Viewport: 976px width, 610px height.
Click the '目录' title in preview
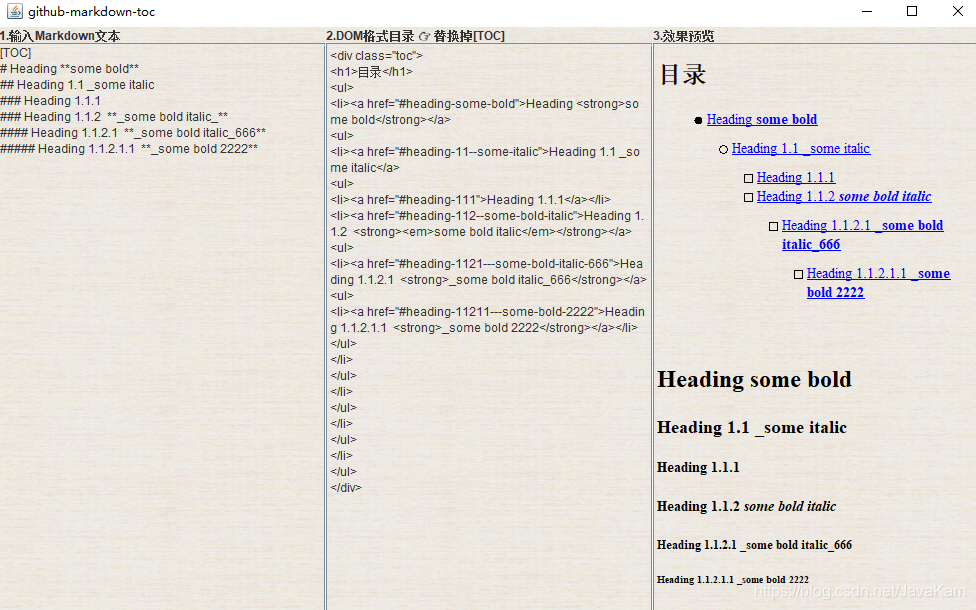[683, 75]
